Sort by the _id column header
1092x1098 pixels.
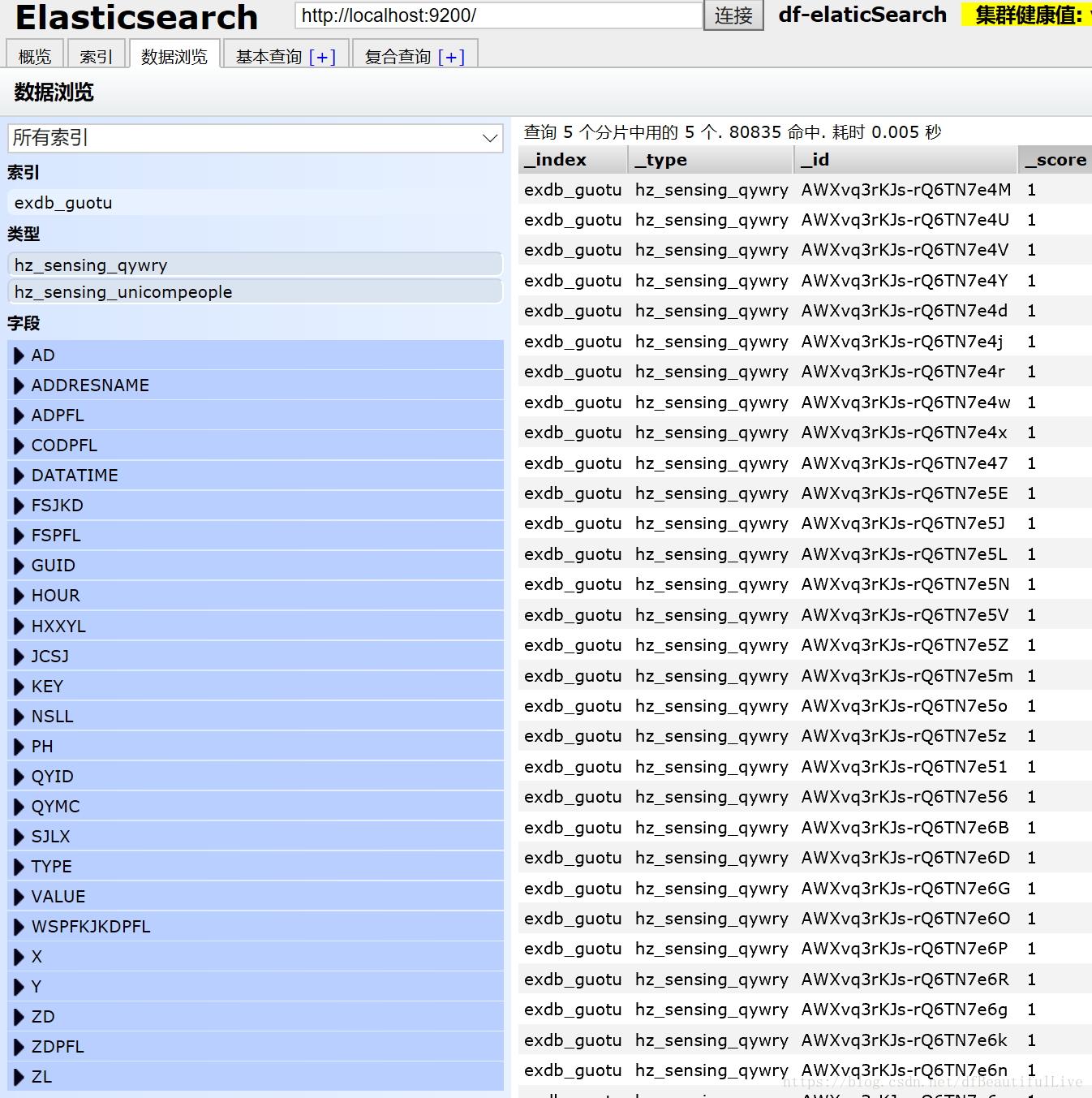click(x=905, y=160)
